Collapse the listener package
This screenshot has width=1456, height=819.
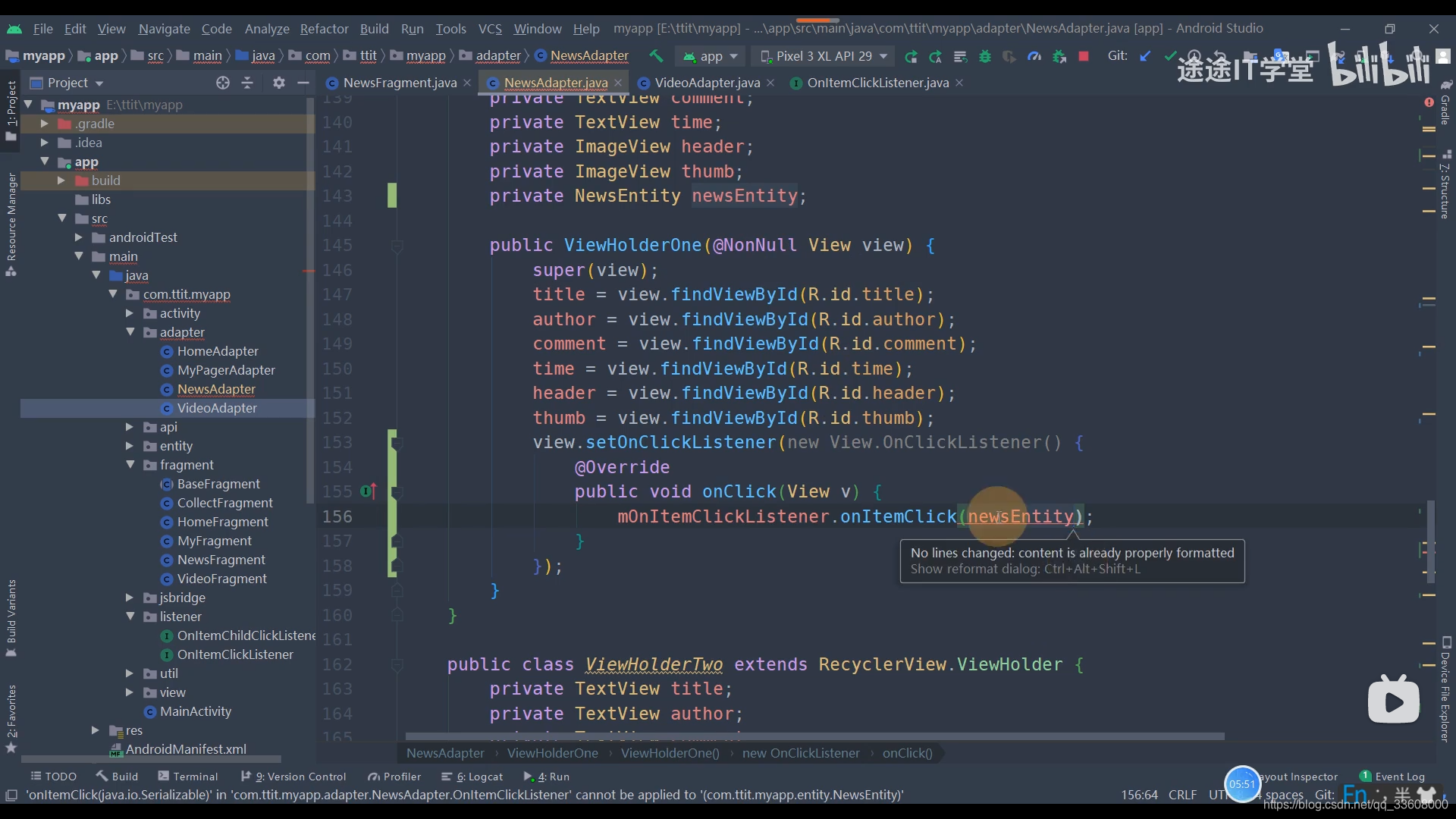pyautogui.click(x=130, y=617)
